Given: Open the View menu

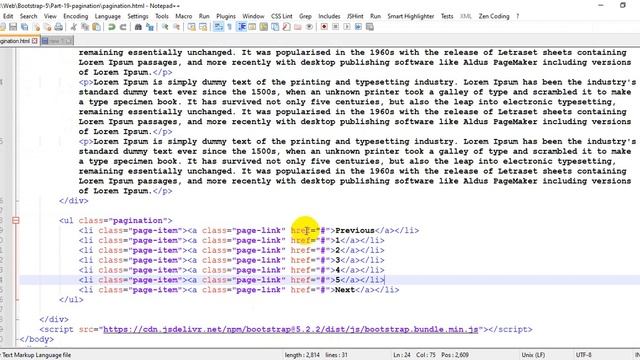Looking at the screenshot, I should coord(50,16).
